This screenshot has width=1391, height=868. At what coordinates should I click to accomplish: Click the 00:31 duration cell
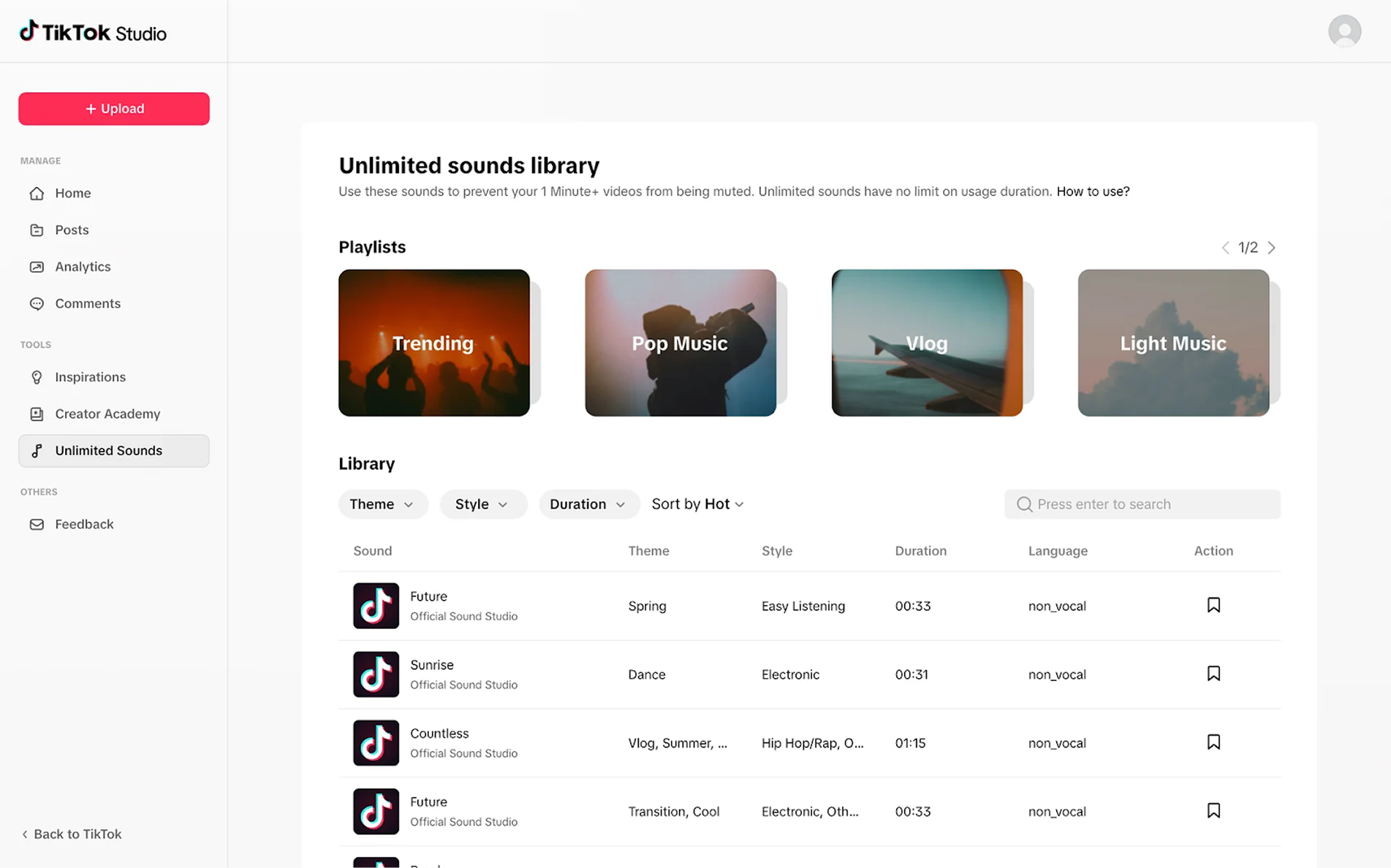point(911,674)
